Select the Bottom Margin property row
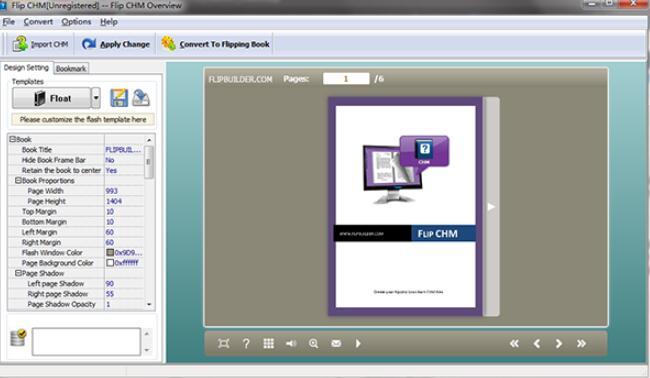The width and height of the screenshot is (650, 378). [76, 222]
